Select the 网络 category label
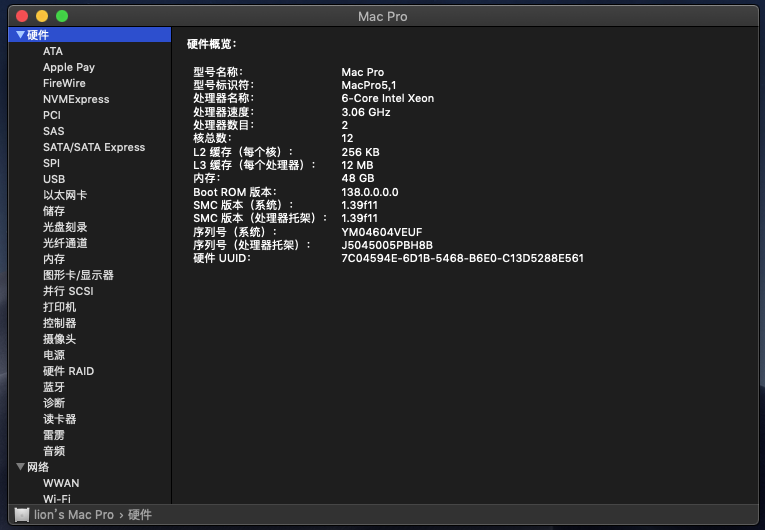The width and height of the screenshot is (765, 530). tap(38, 467)
